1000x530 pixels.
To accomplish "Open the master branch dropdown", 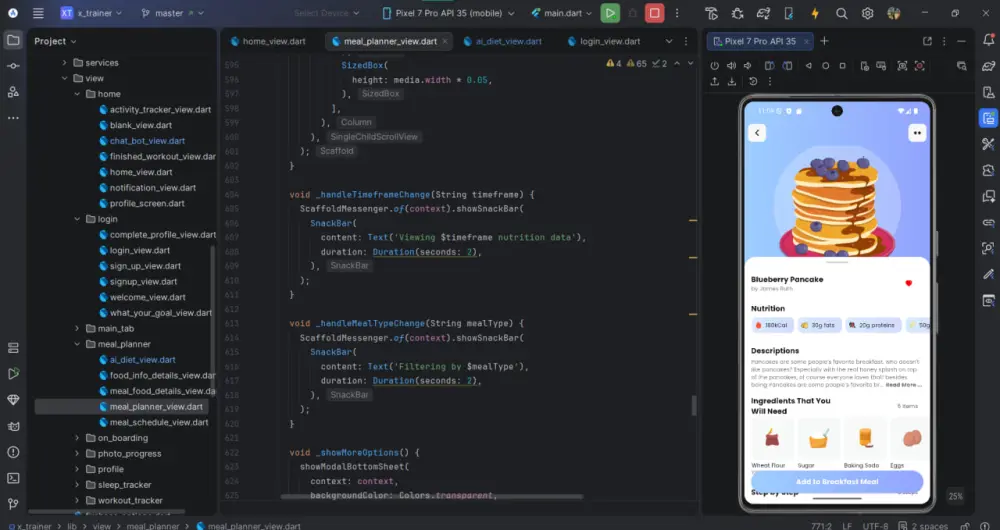I will (173, 13).
